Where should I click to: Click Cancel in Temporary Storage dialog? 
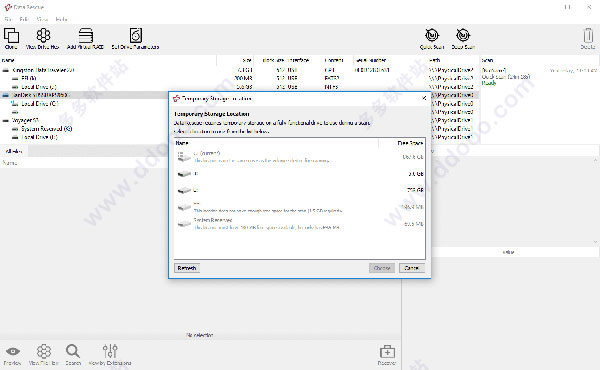412,268
